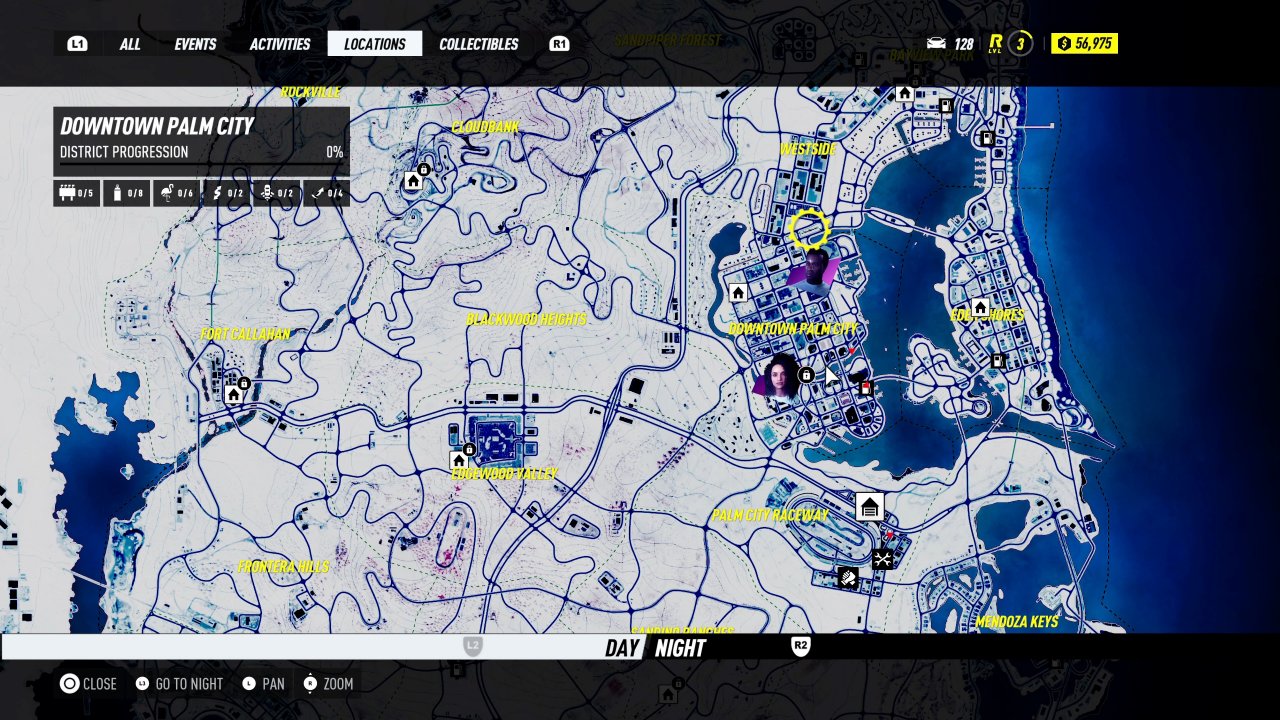1280x720 pixels.
Task: Click the CLOUDBANK district label
Action: pos(485,127)
